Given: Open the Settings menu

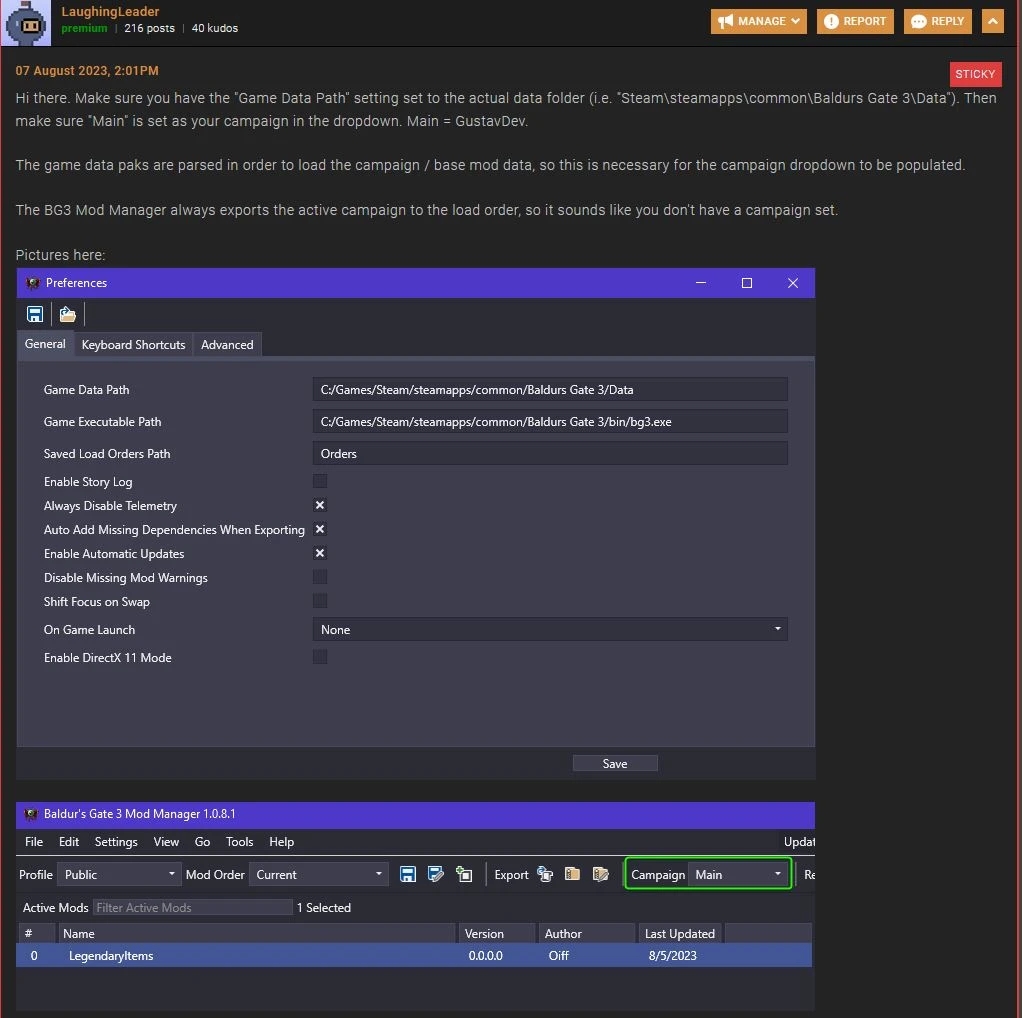Looking at the screenshot, I should pyautogui.click(x=116, y=841).
